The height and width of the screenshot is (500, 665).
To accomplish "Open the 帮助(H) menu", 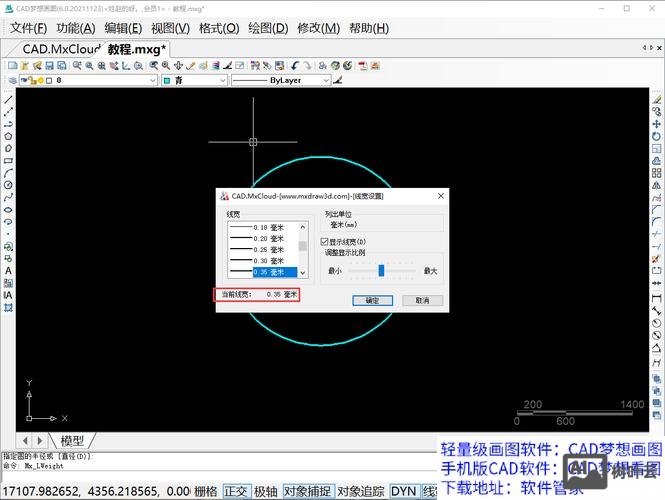I will click(x=369, y=28).
